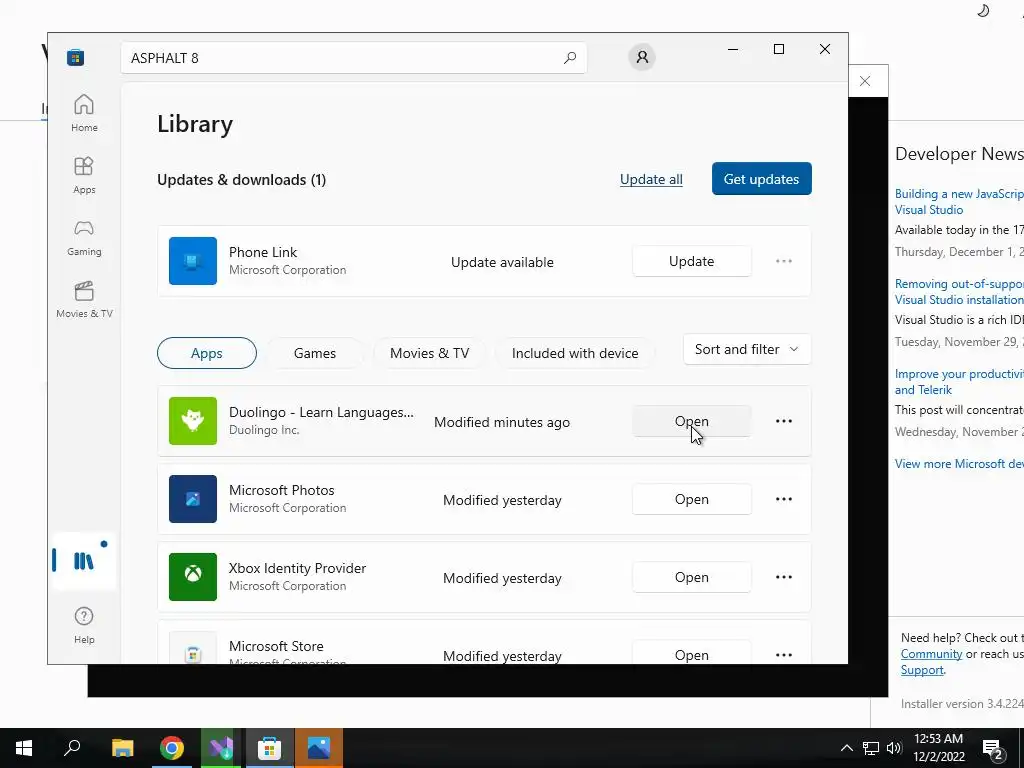Image resolution: width=1024 pixels, height=768 pixels.
Task: Go to Apps in Store sidebar
Action: (84, 175)
